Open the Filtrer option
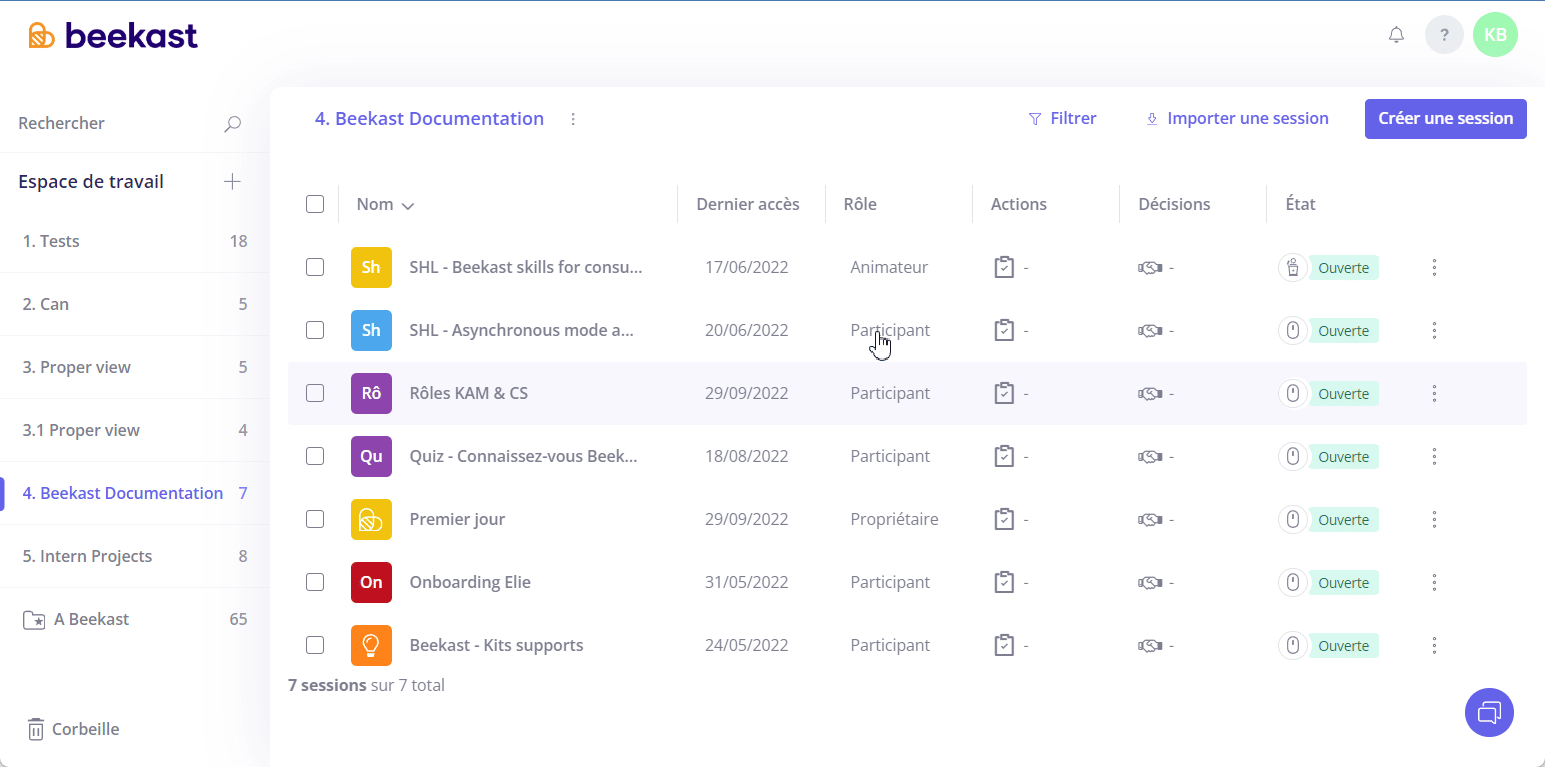Viewport: 1545px width, 767px height. [x=1062, y=119]
